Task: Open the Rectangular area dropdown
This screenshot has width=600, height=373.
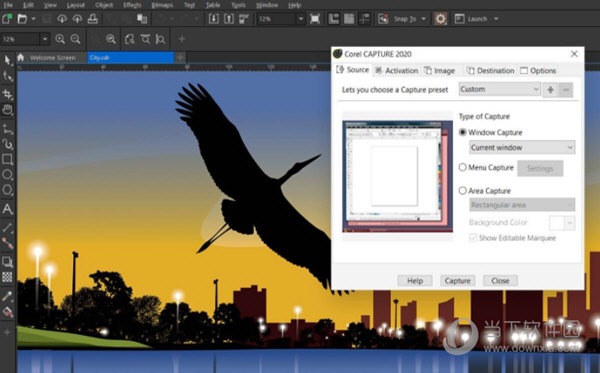Action: [x=522, y=205]
